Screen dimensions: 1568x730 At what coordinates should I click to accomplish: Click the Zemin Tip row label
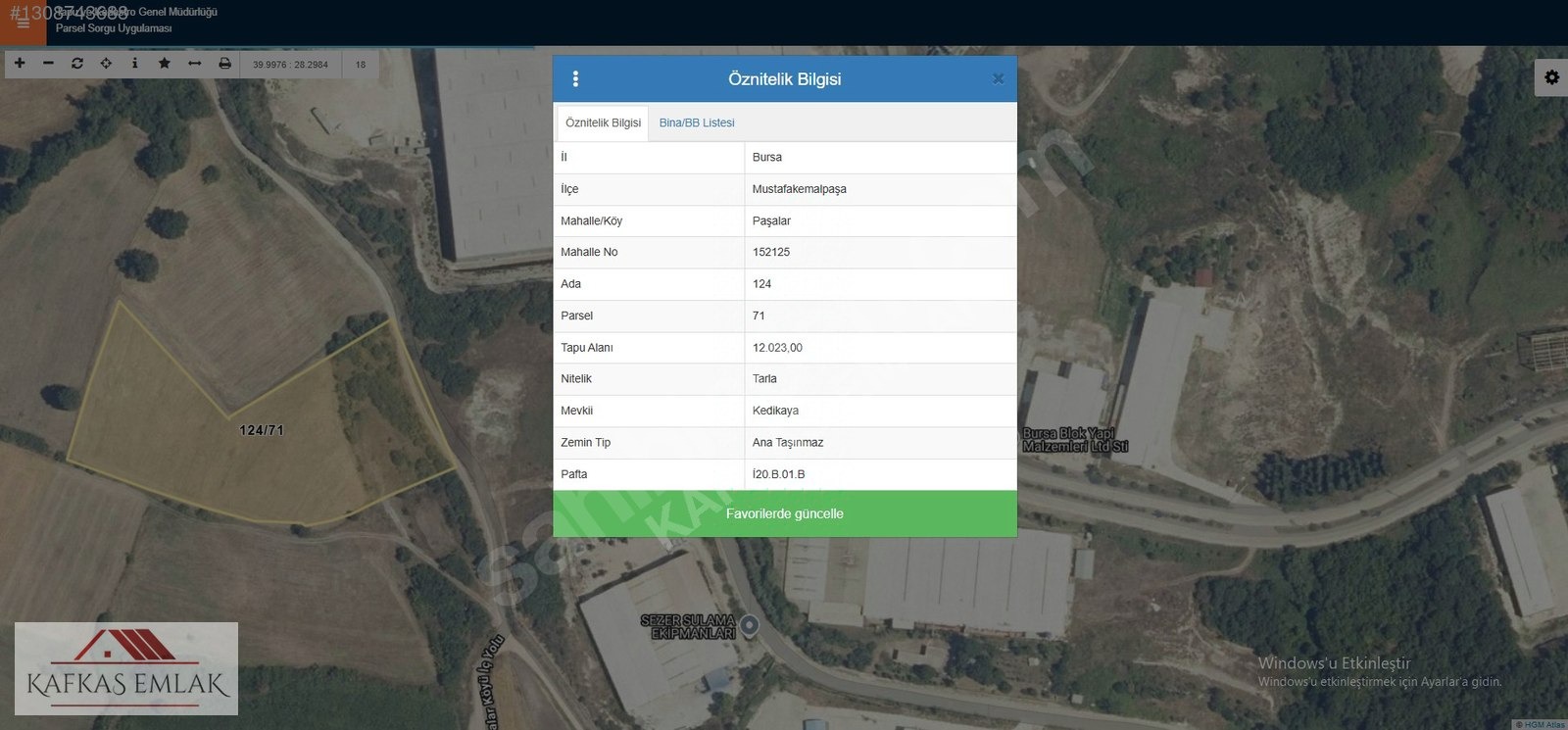pos(585,443)
